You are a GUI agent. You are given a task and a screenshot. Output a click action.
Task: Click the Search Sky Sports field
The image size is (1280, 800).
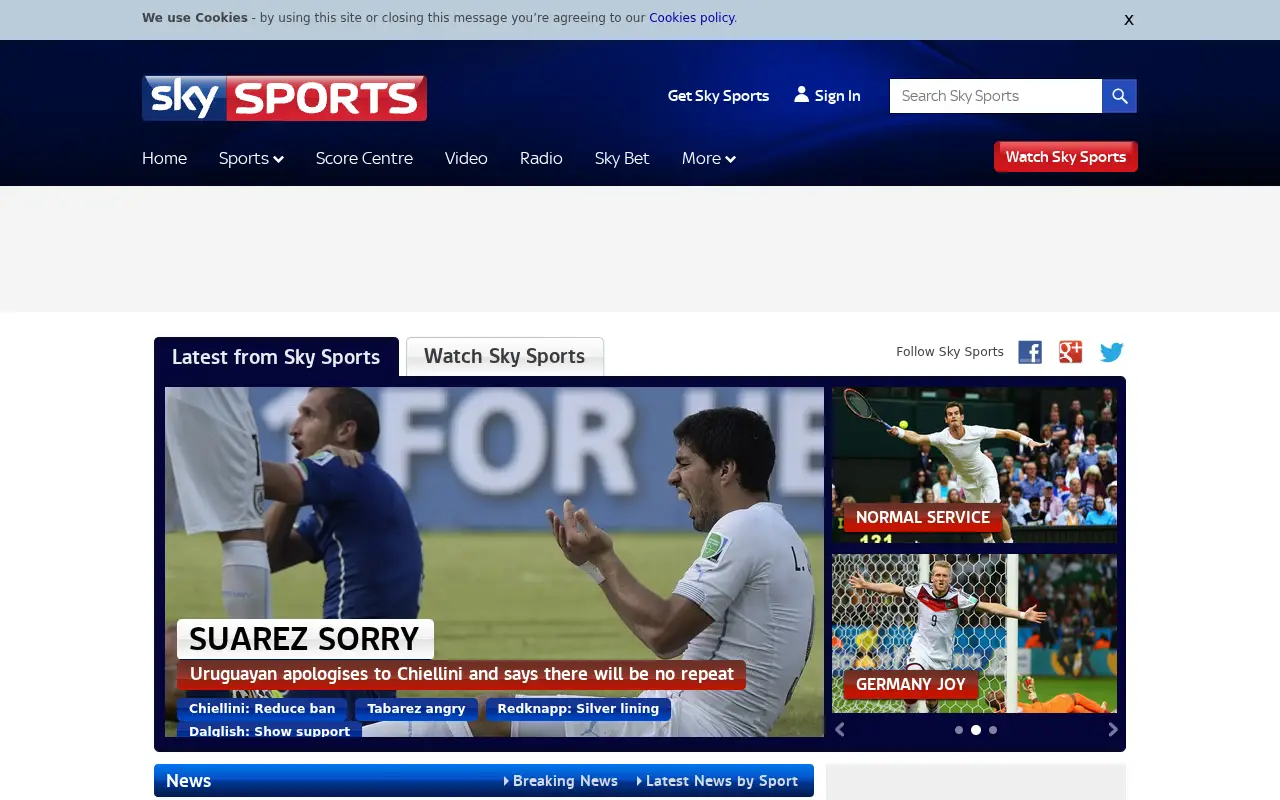(996, 96)
